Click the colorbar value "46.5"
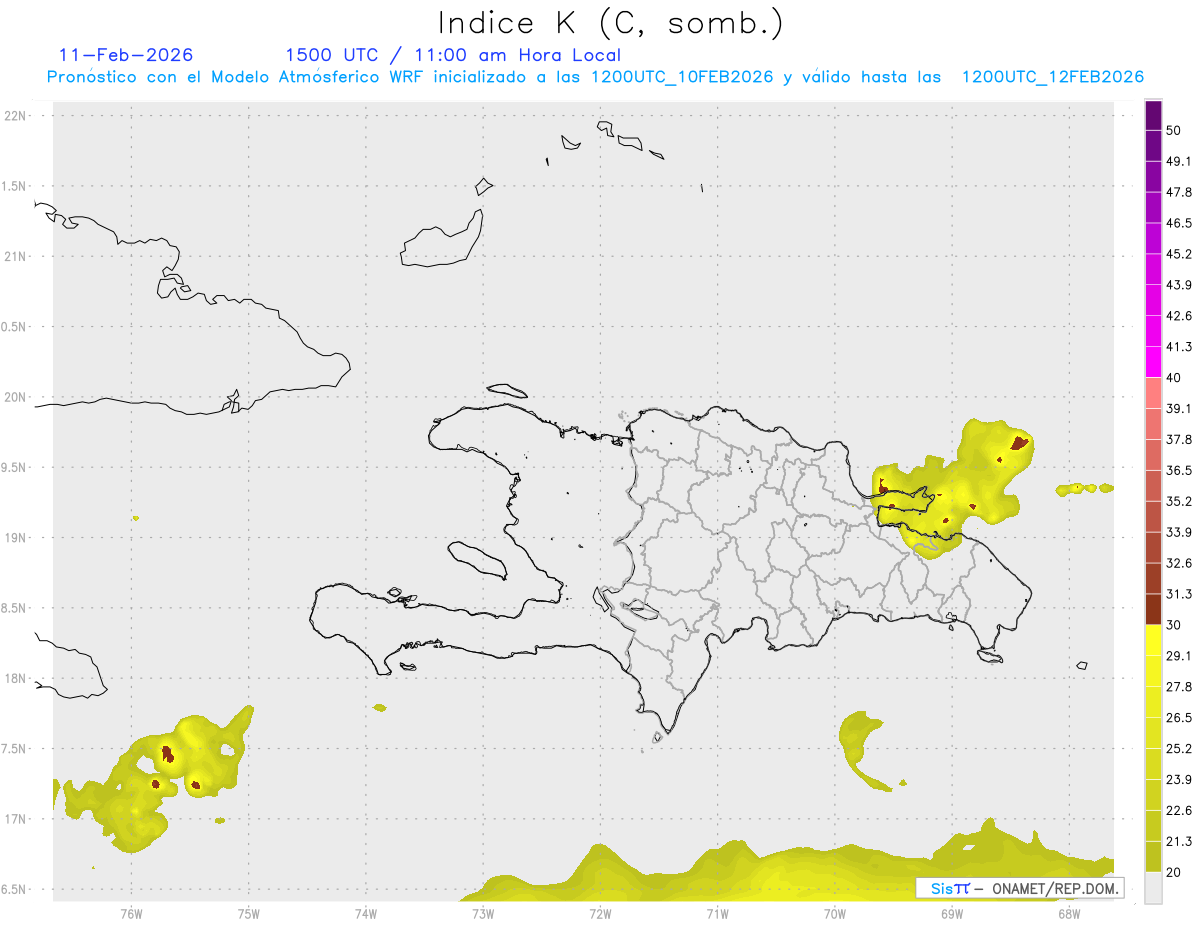Viewport: 1200px width, 927px height. (x=1179, y=223)
